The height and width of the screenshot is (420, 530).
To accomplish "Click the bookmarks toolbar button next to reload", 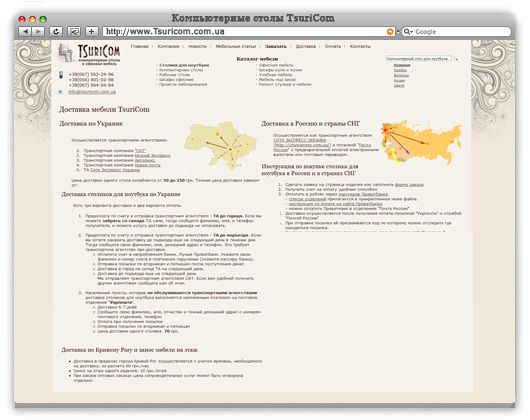I will pyautogui.click(x=74, y=31).
